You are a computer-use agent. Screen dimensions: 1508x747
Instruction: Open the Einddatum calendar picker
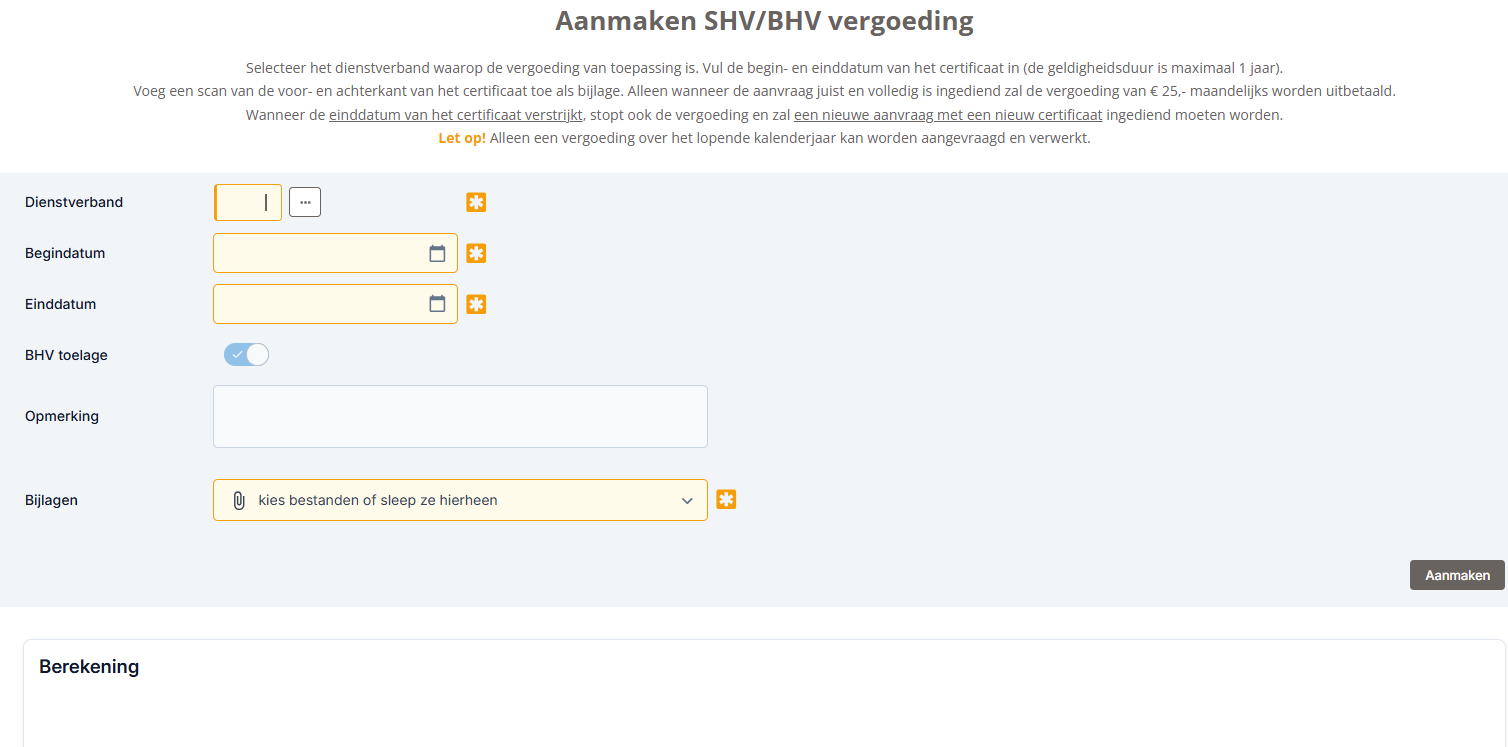[x=437, y=304]
